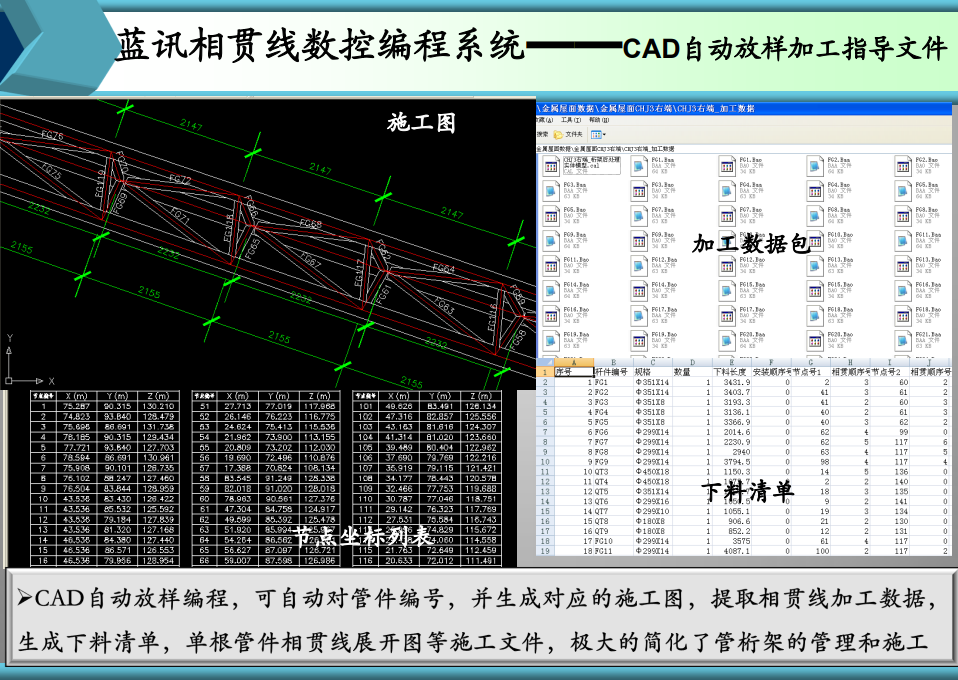958x680 pixels.
Task: Open the 帮助(H) menu
Action: click(598, 120)
